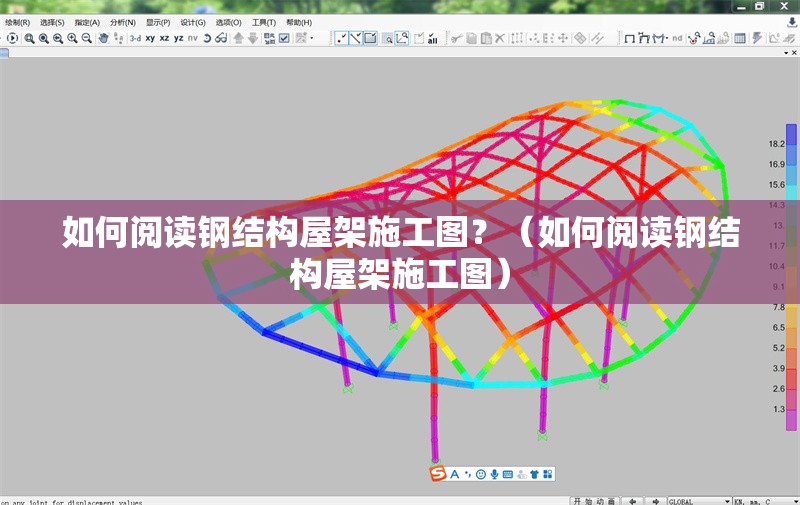
Task: Switch to xz plane view
Action: (x=164, y=38)
